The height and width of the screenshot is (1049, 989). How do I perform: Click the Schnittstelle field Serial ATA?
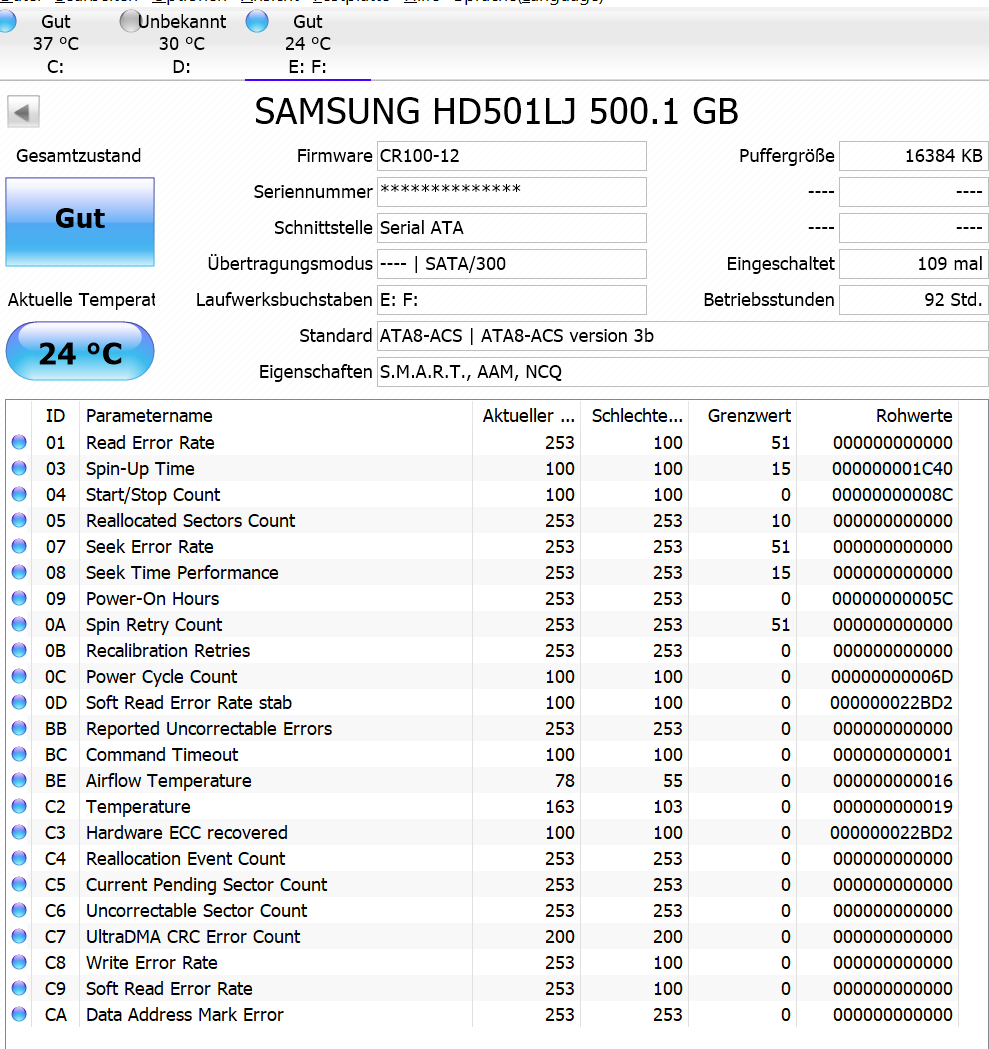click(x=512, y=228)
